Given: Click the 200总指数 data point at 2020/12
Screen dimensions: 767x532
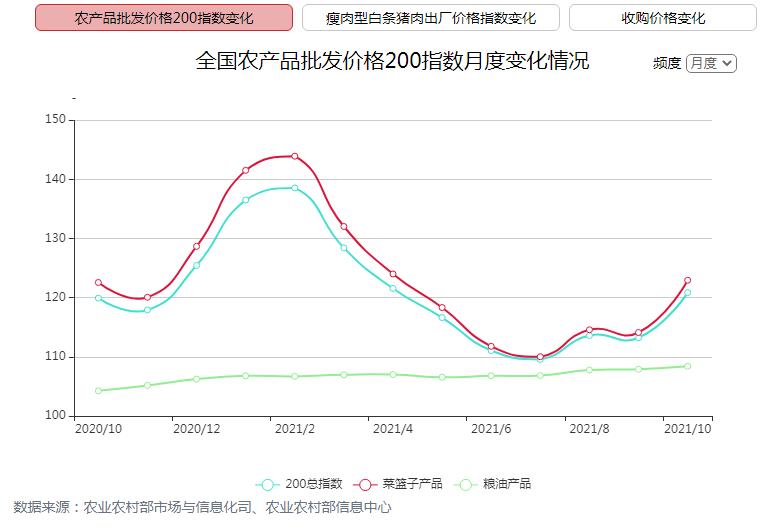Looking at the screenshot, I should coord(196,265).
